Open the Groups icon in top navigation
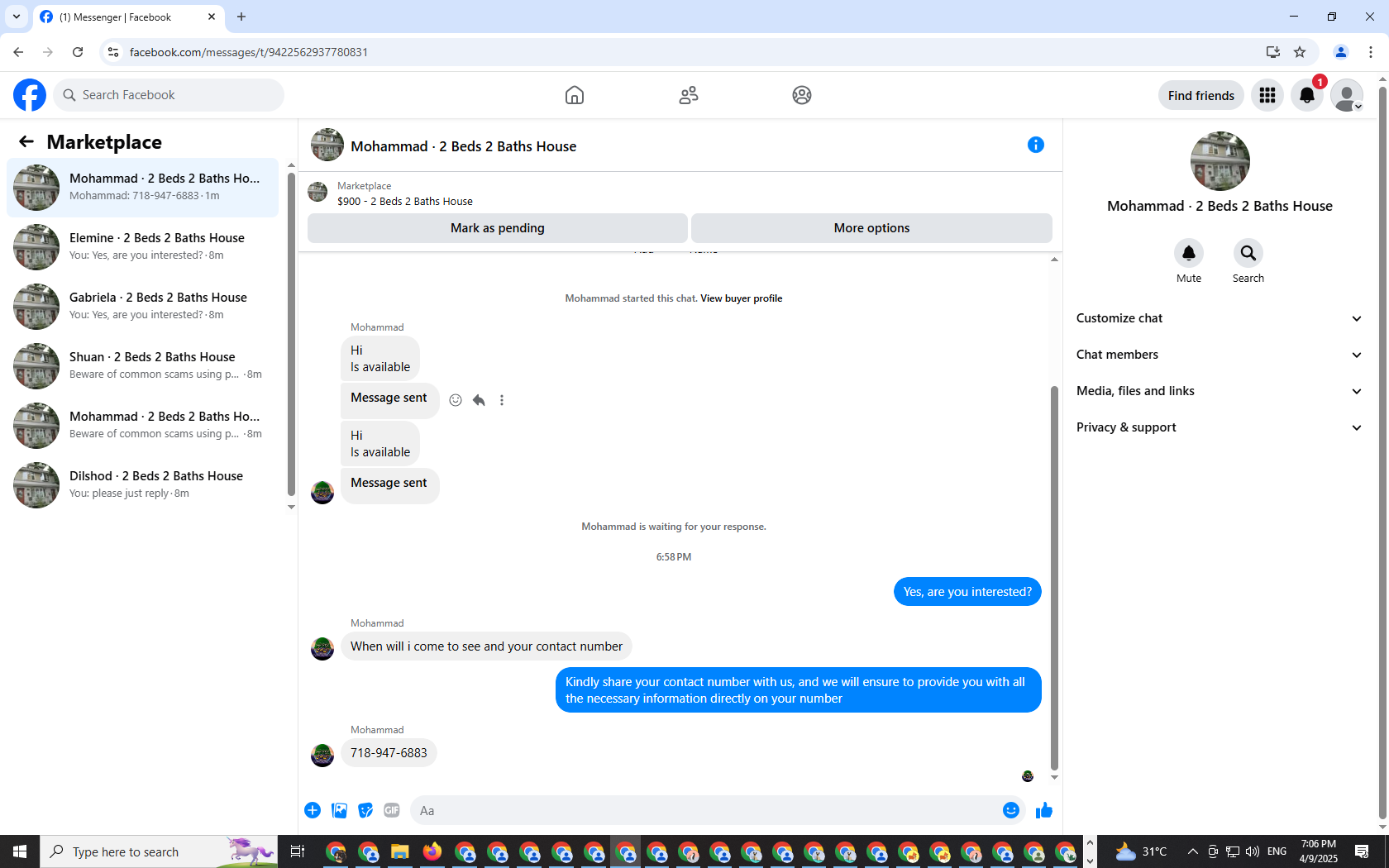Image resolution: width=1389 pixels, height=868 pixels. click(x=802, y=95)
